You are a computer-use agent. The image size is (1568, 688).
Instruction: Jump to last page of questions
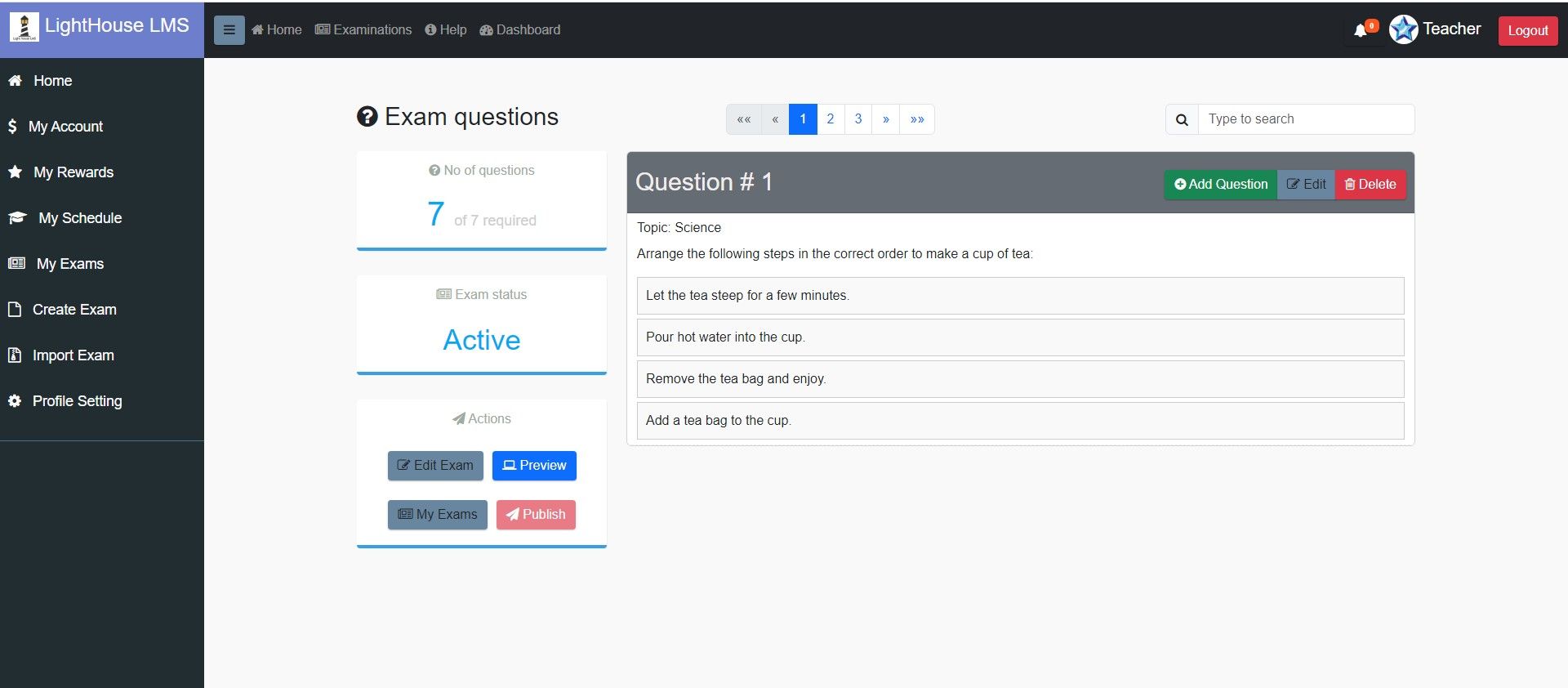917,119
